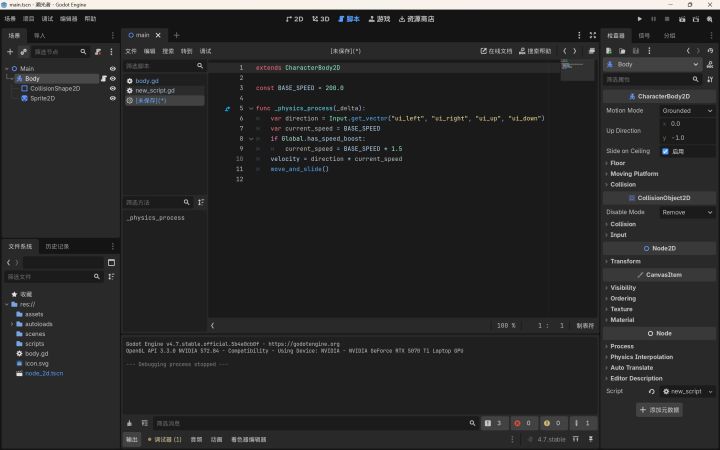Fold the if block at line 8

pos(251,139)
